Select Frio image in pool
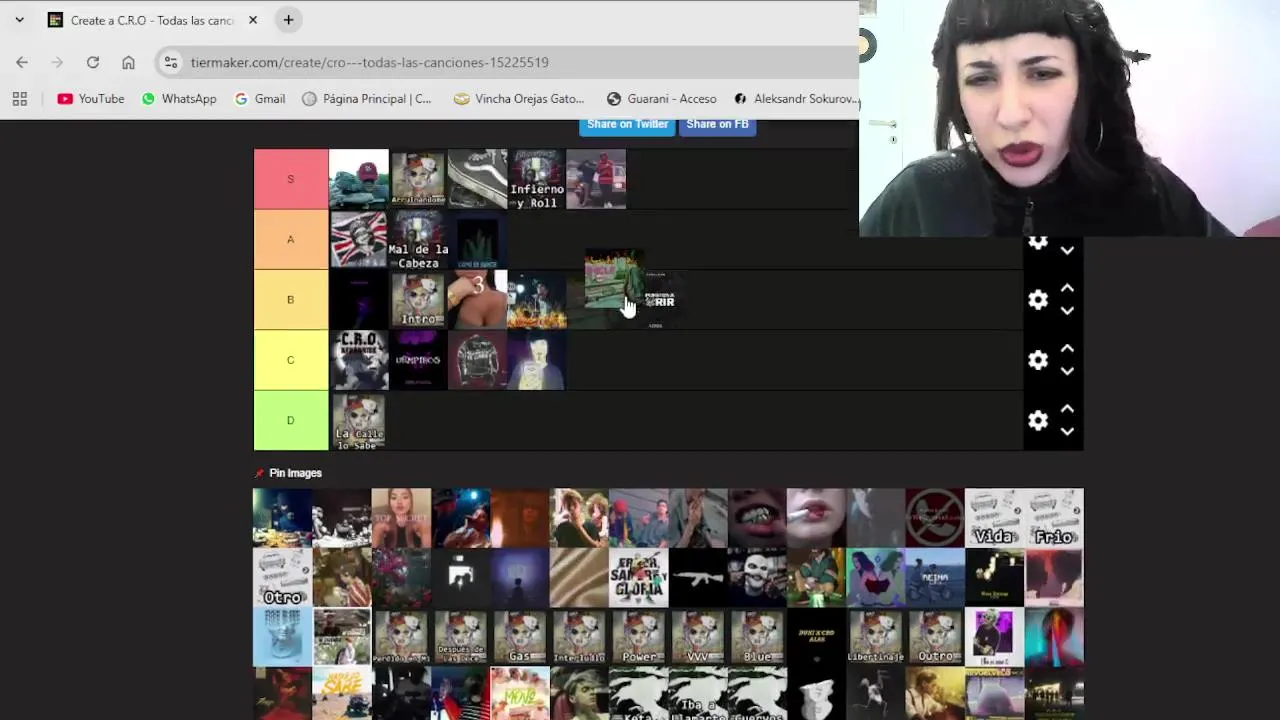 1054,518
